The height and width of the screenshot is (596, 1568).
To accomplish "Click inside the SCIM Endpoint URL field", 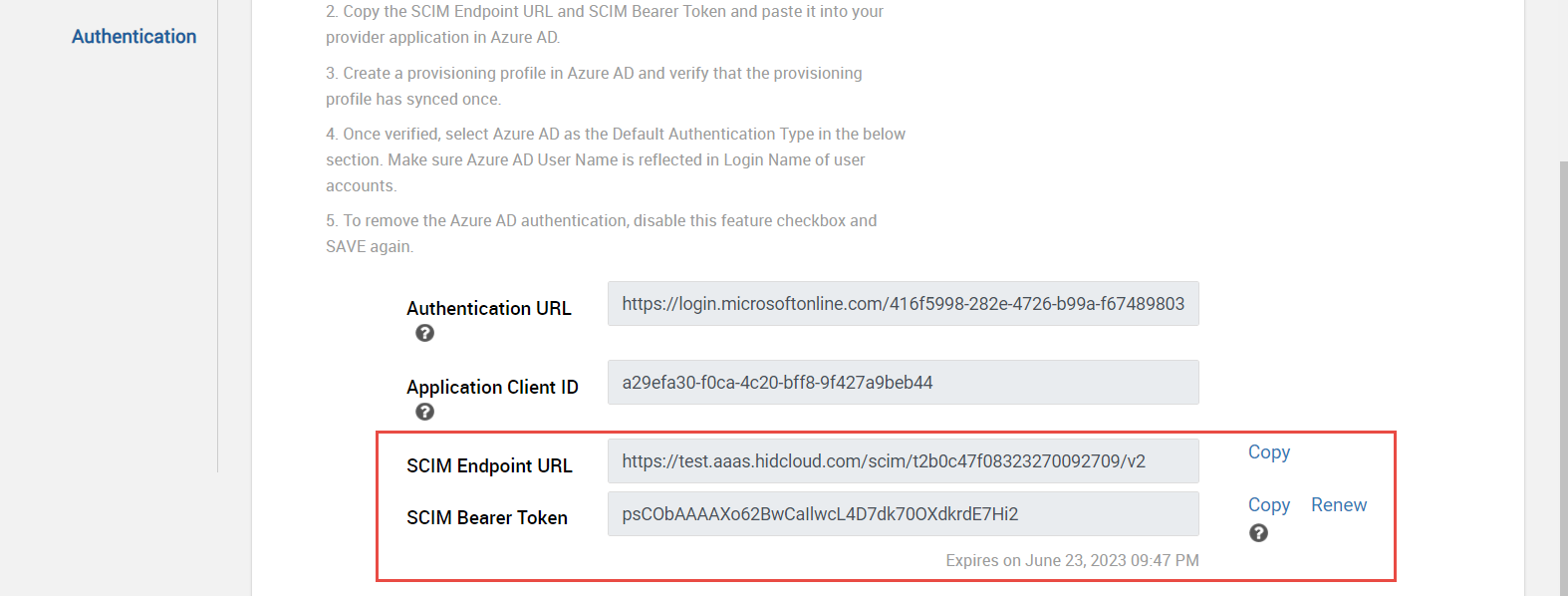I will pos(903,461).
